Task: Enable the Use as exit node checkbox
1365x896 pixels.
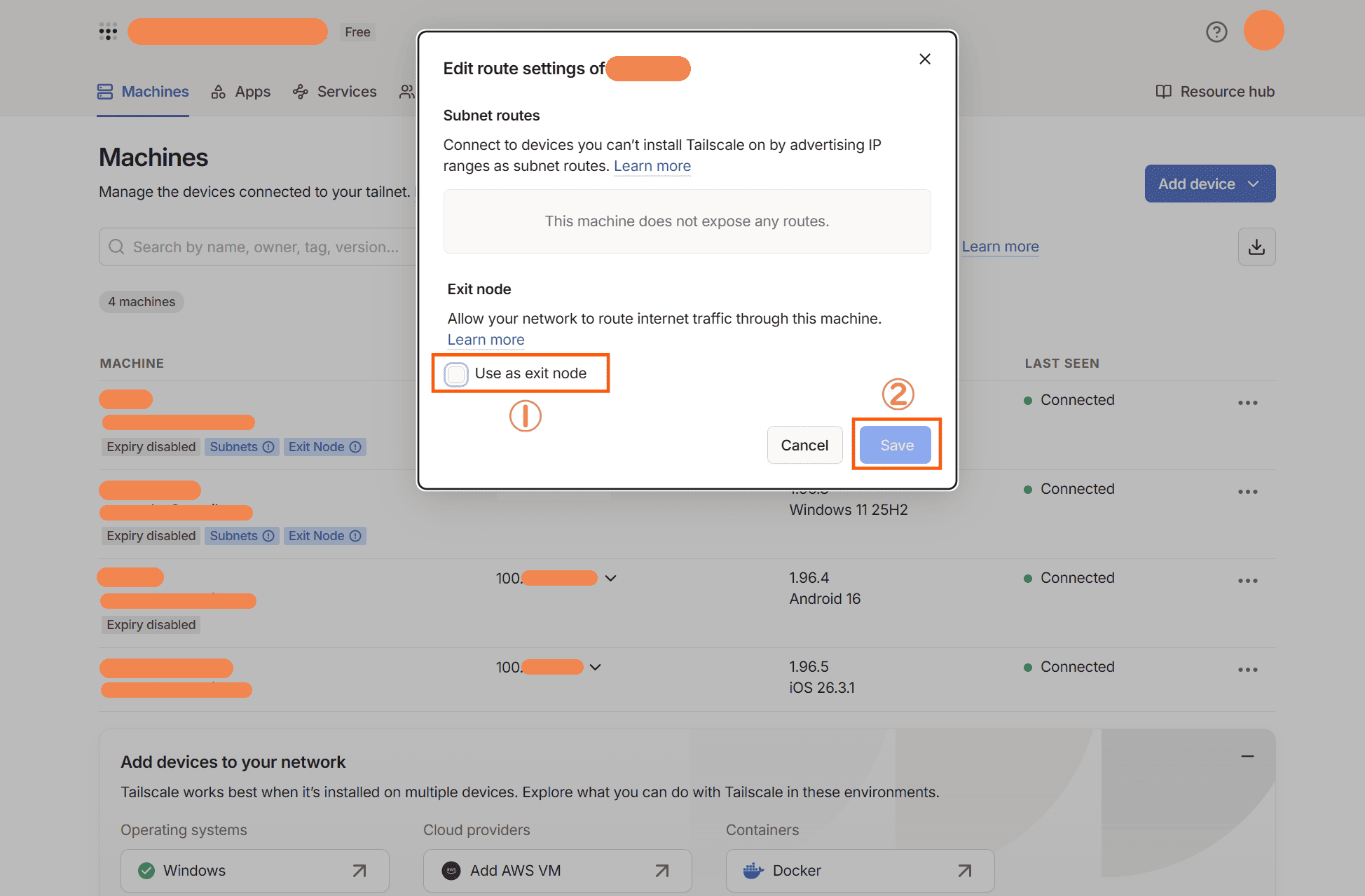Action: coord(456,374)
